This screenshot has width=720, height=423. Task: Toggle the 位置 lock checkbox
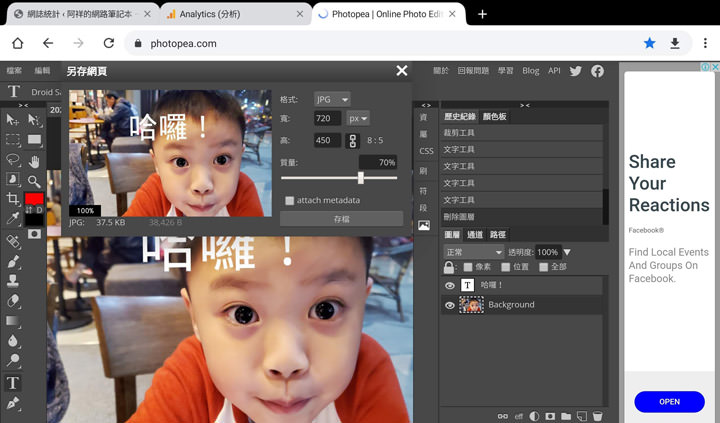(506, 267)
